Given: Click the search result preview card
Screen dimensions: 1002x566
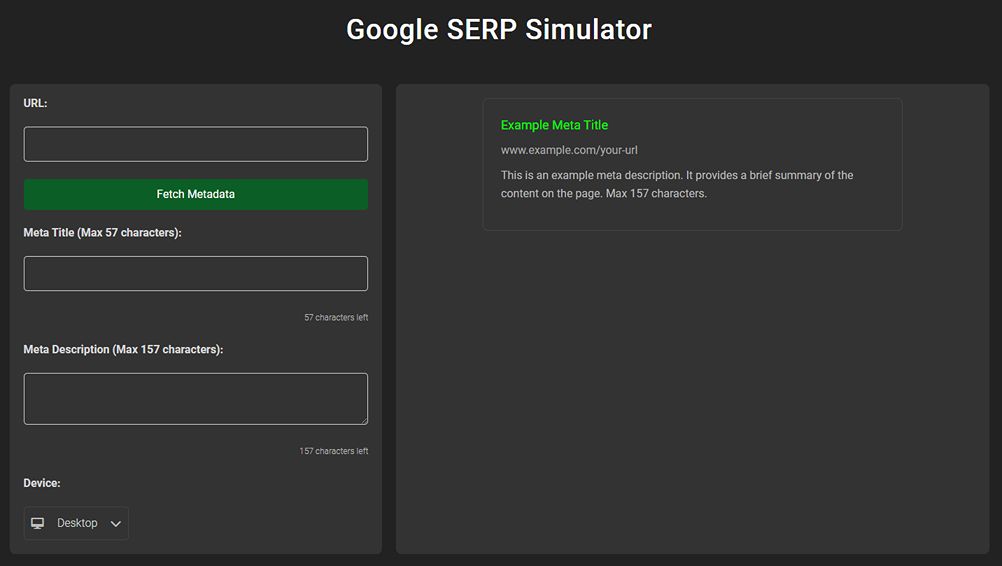Looking at the screenshot, I should click(x=693, y=164).
